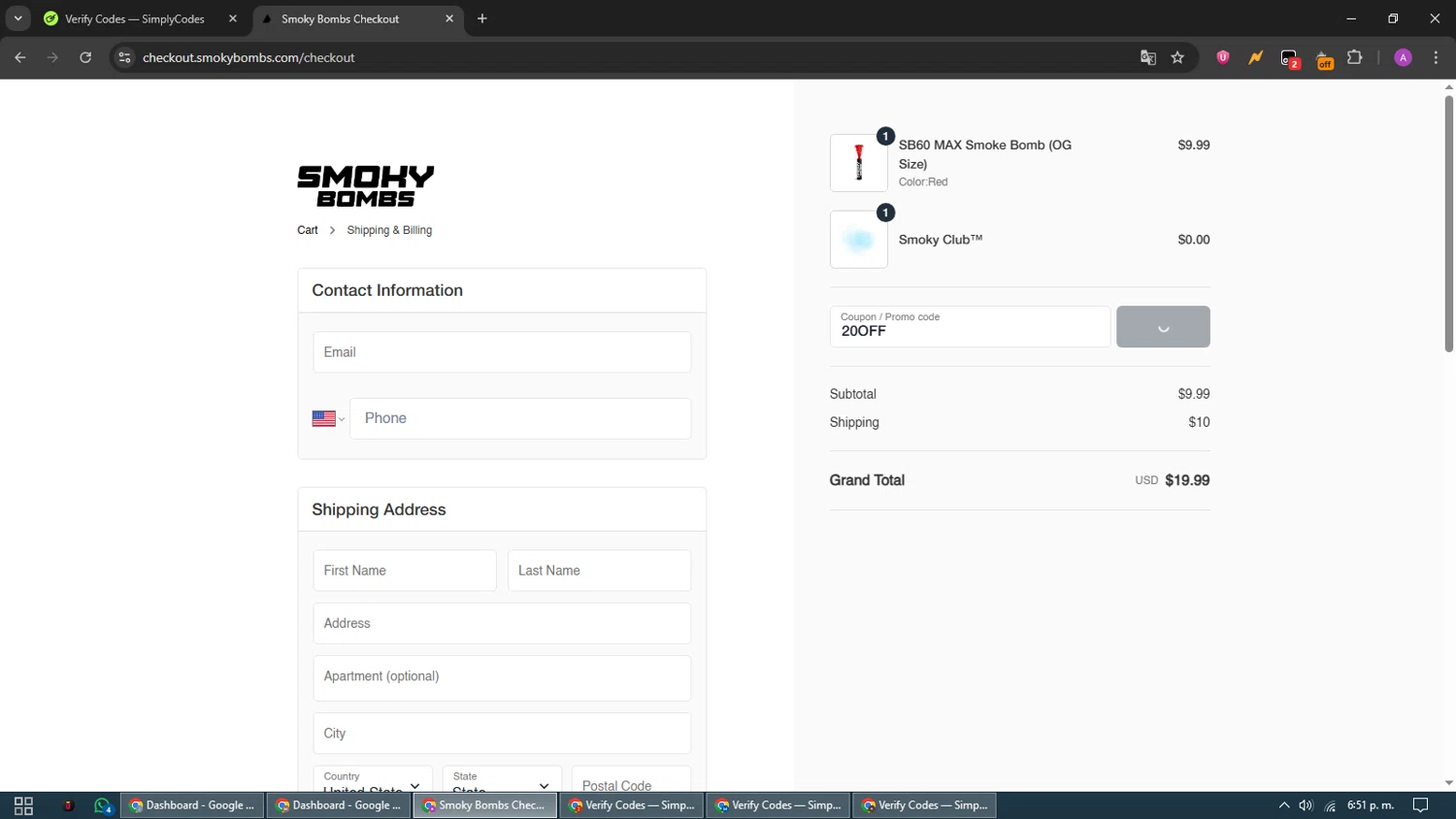Click the Grand Total $19.99 amount
Image resolution: width=1456 pixels, height=819 pixels.
click(1187, 480)
